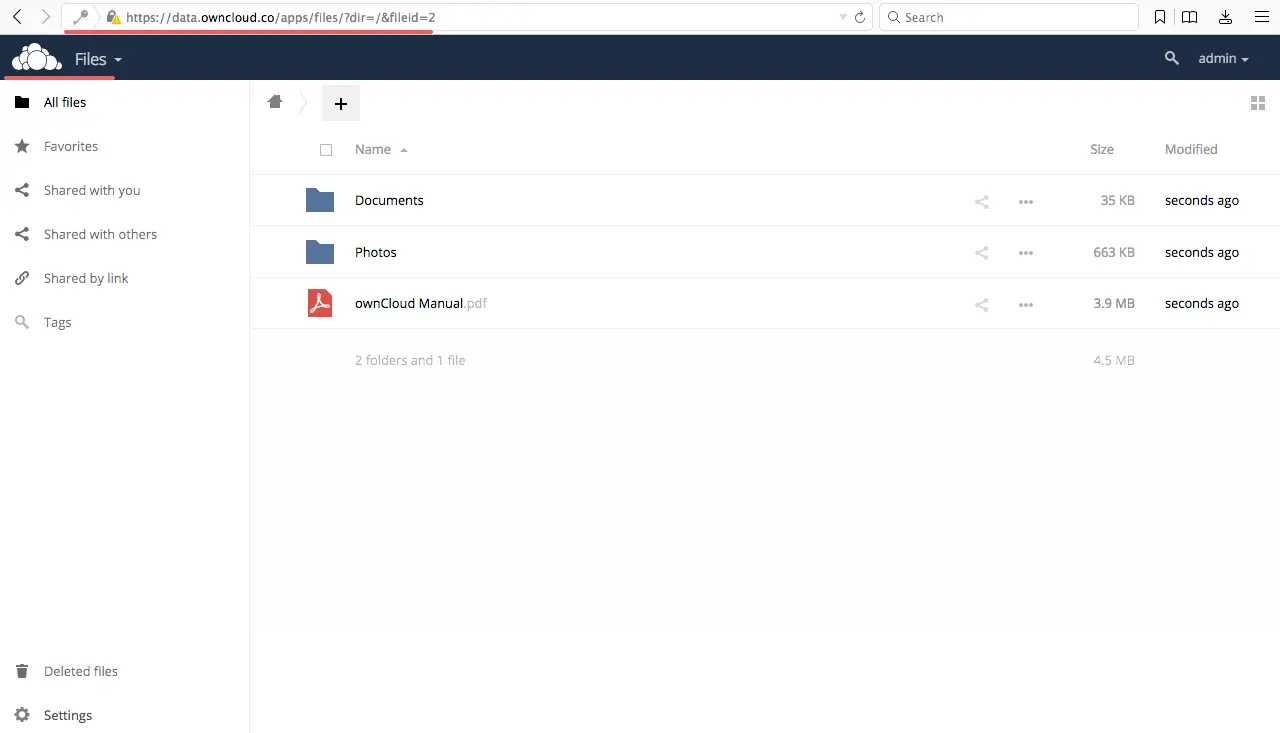Tick the select all files checkbox
Image resolution: width=1280 pixels, height=733 pixels.
[326, 150]
